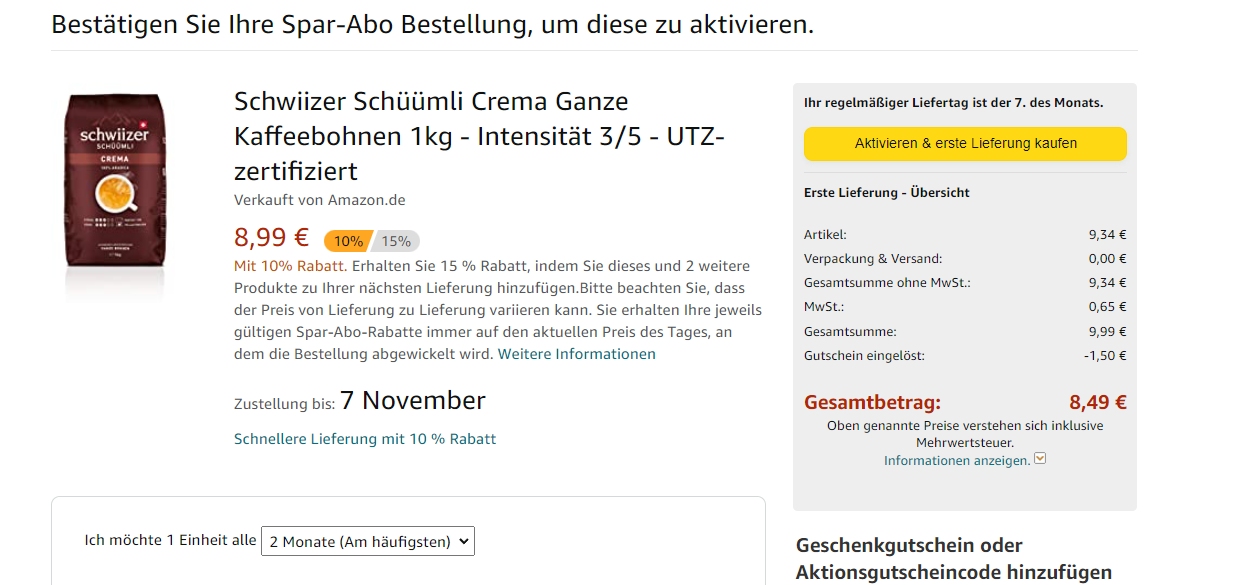The height and width of the screenshot is (585, 1235).
Task: Click the 7 November delivery date
Action: 412,401
